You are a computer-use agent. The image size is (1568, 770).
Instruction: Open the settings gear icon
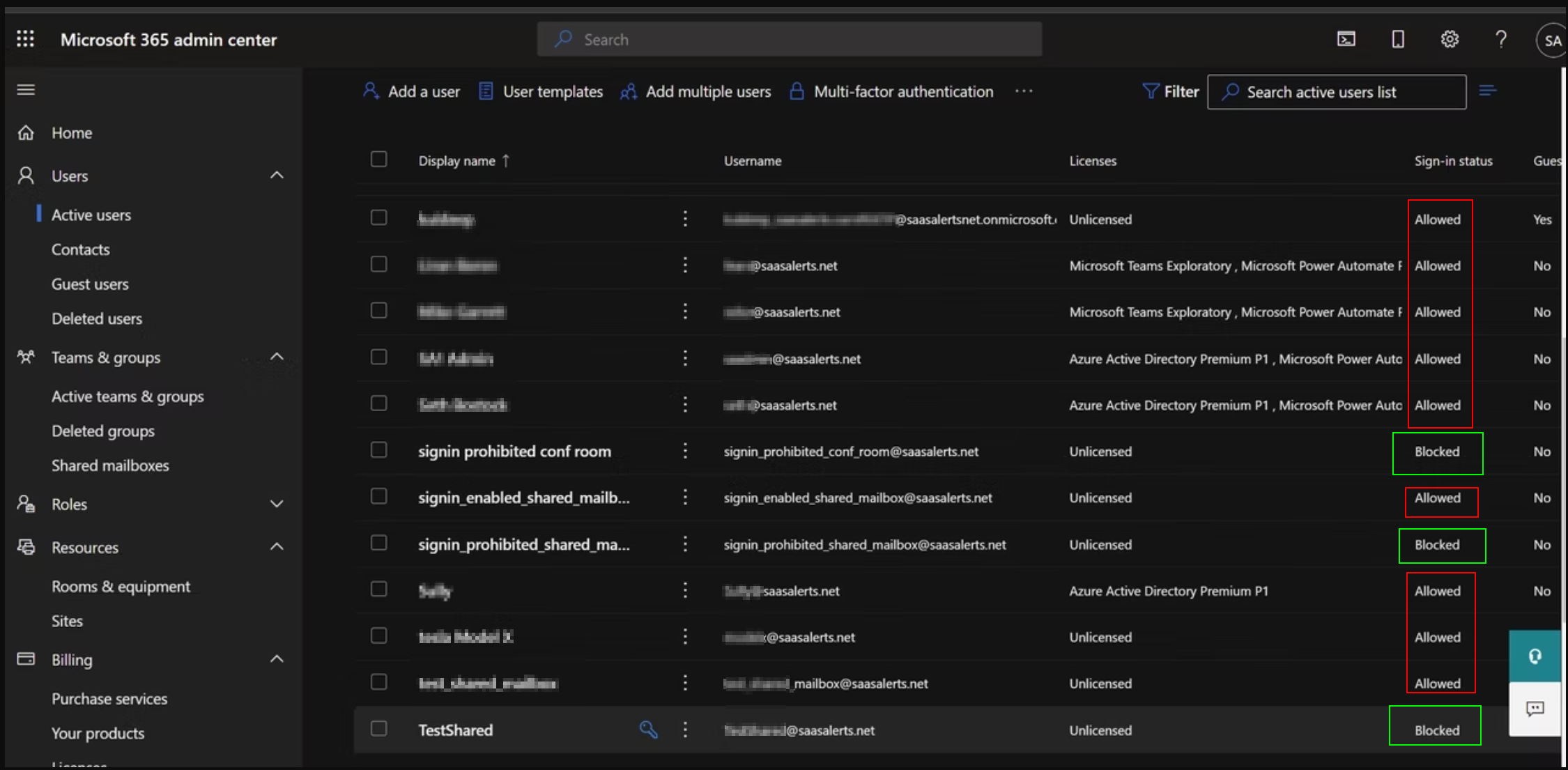tap(1450, 39)
